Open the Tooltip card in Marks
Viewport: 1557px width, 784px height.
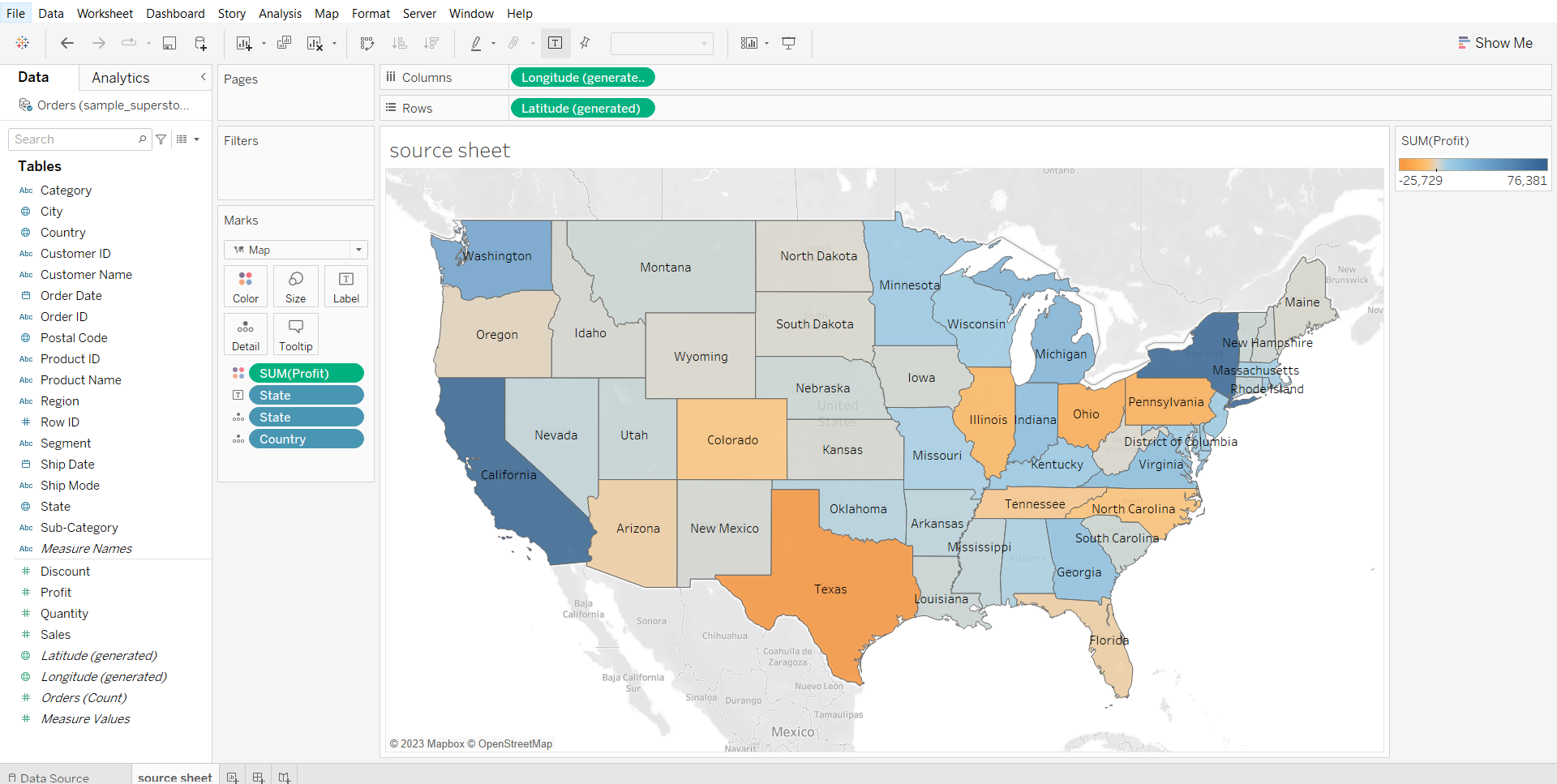pos(295,334)
